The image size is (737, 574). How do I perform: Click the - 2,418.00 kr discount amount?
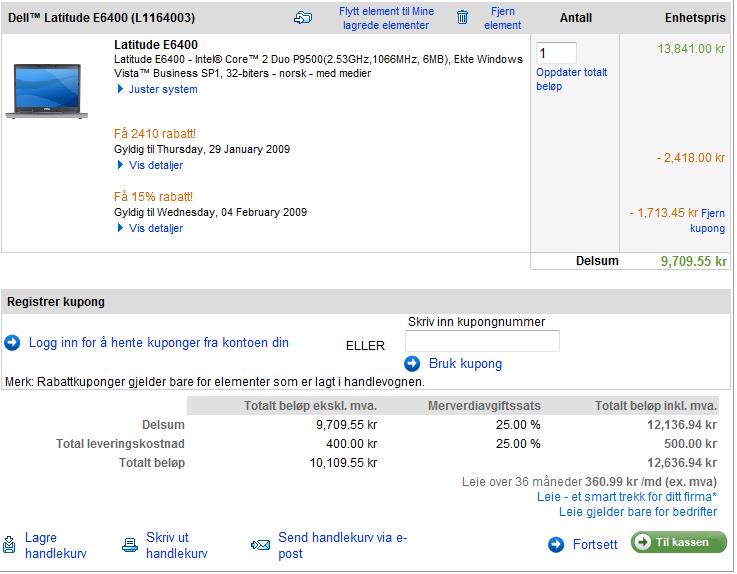(x=690, y=158)
